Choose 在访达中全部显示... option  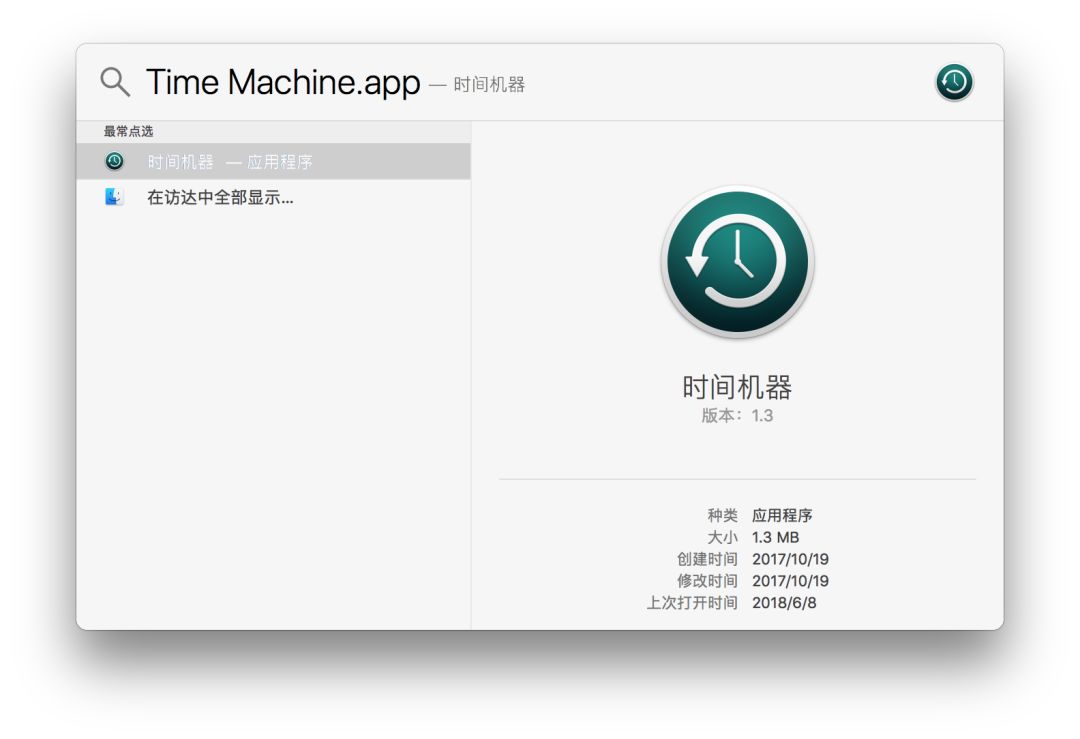(220, 198)
